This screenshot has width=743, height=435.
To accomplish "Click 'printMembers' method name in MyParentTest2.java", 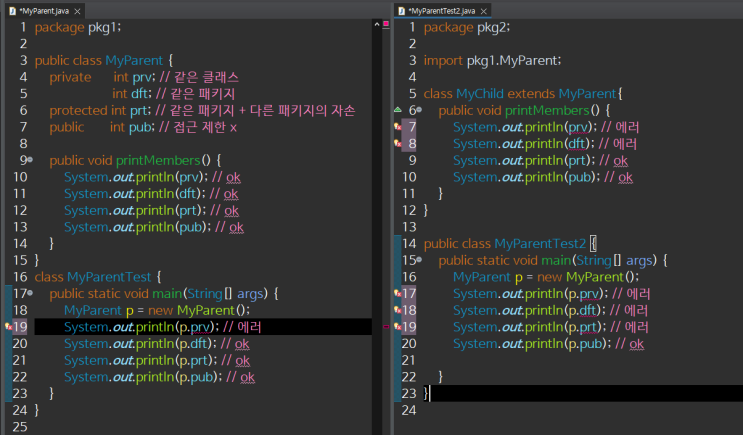I will [547, 110].
